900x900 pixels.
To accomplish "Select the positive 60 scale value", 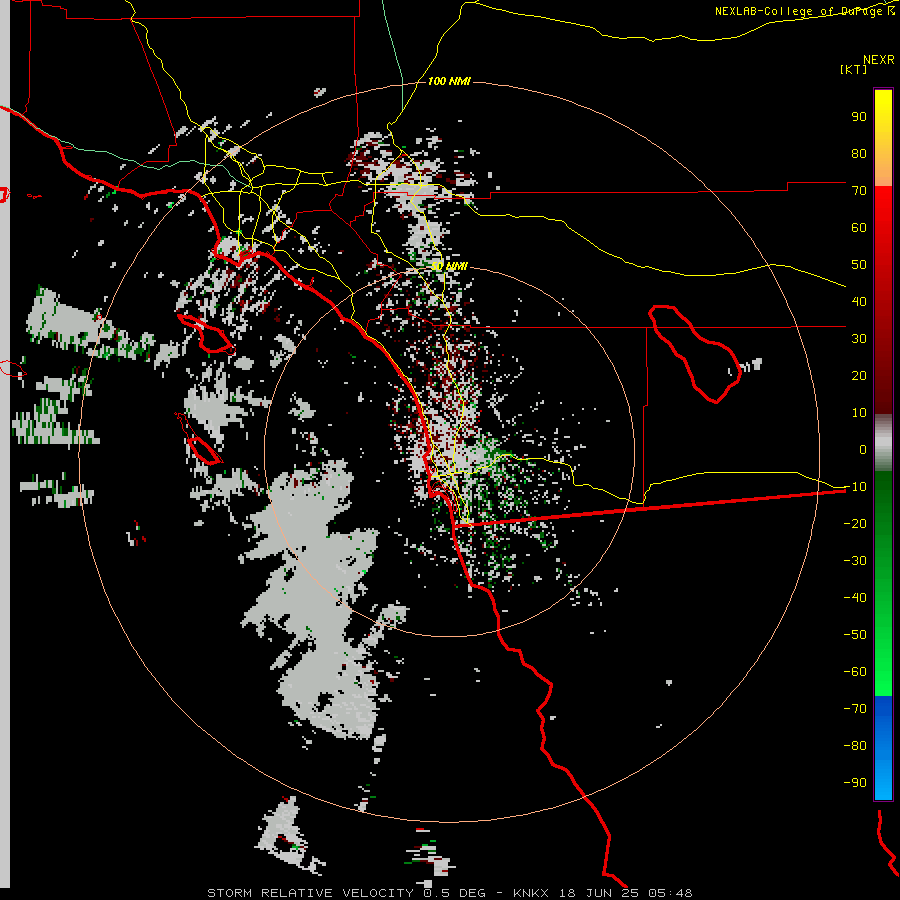I will [859, 227].
